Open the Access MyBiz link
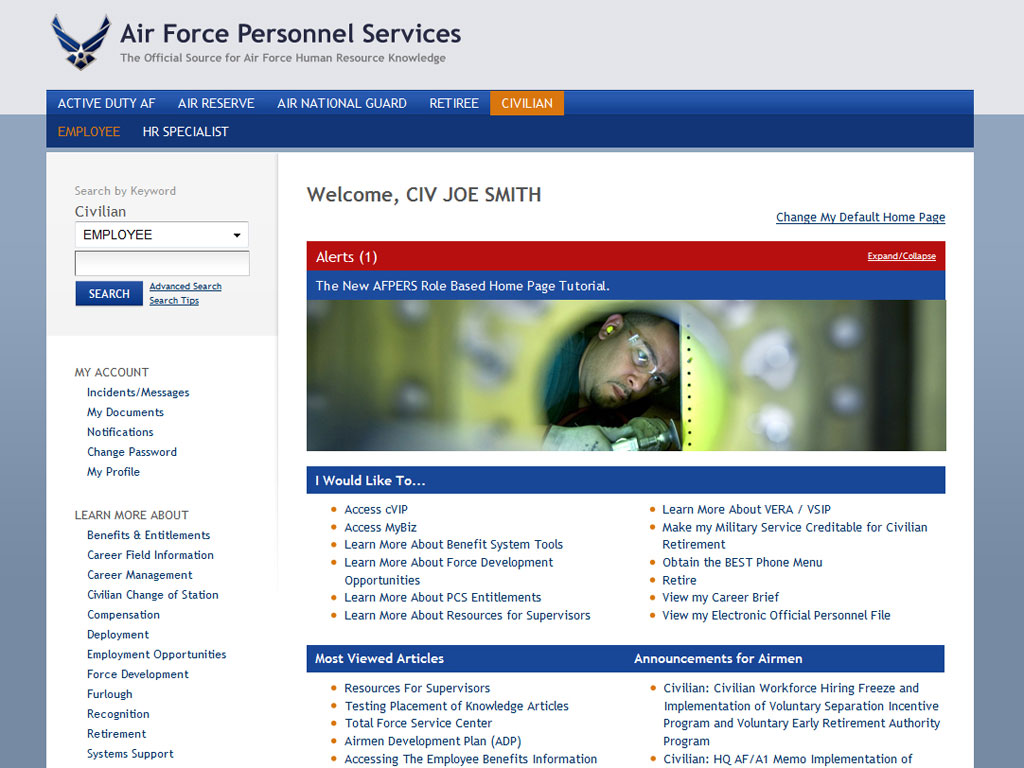 point(380,527)
